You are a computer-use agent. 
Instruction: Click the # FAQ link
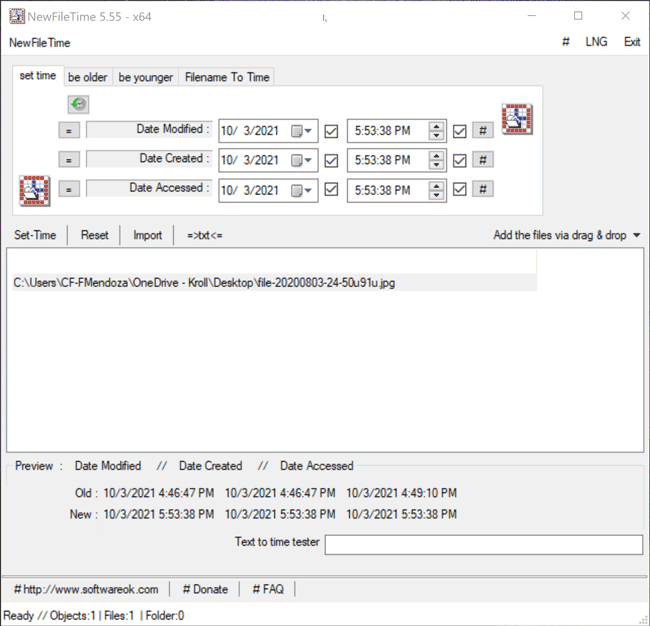pyautogui.click(x=268, y=589)
